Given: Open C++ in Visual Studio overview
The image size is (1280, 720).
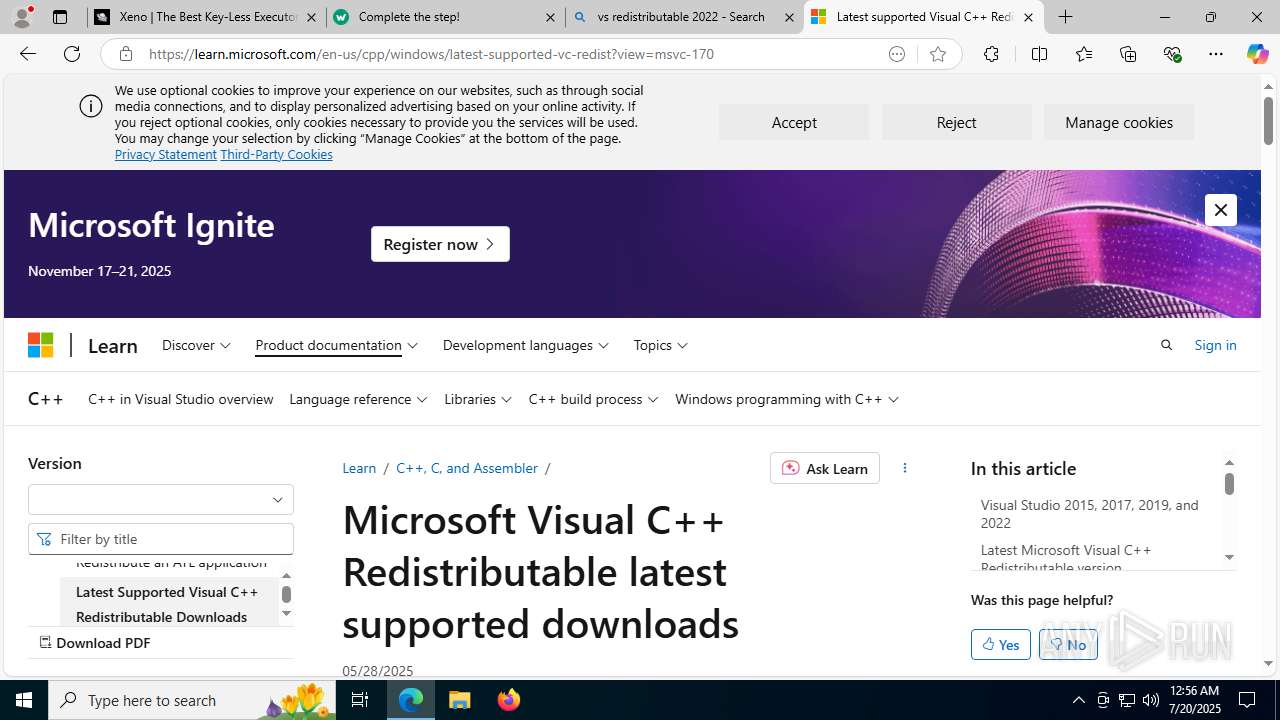Looking at the screenshot, I should pyautogui.click(x=181, y=399).
